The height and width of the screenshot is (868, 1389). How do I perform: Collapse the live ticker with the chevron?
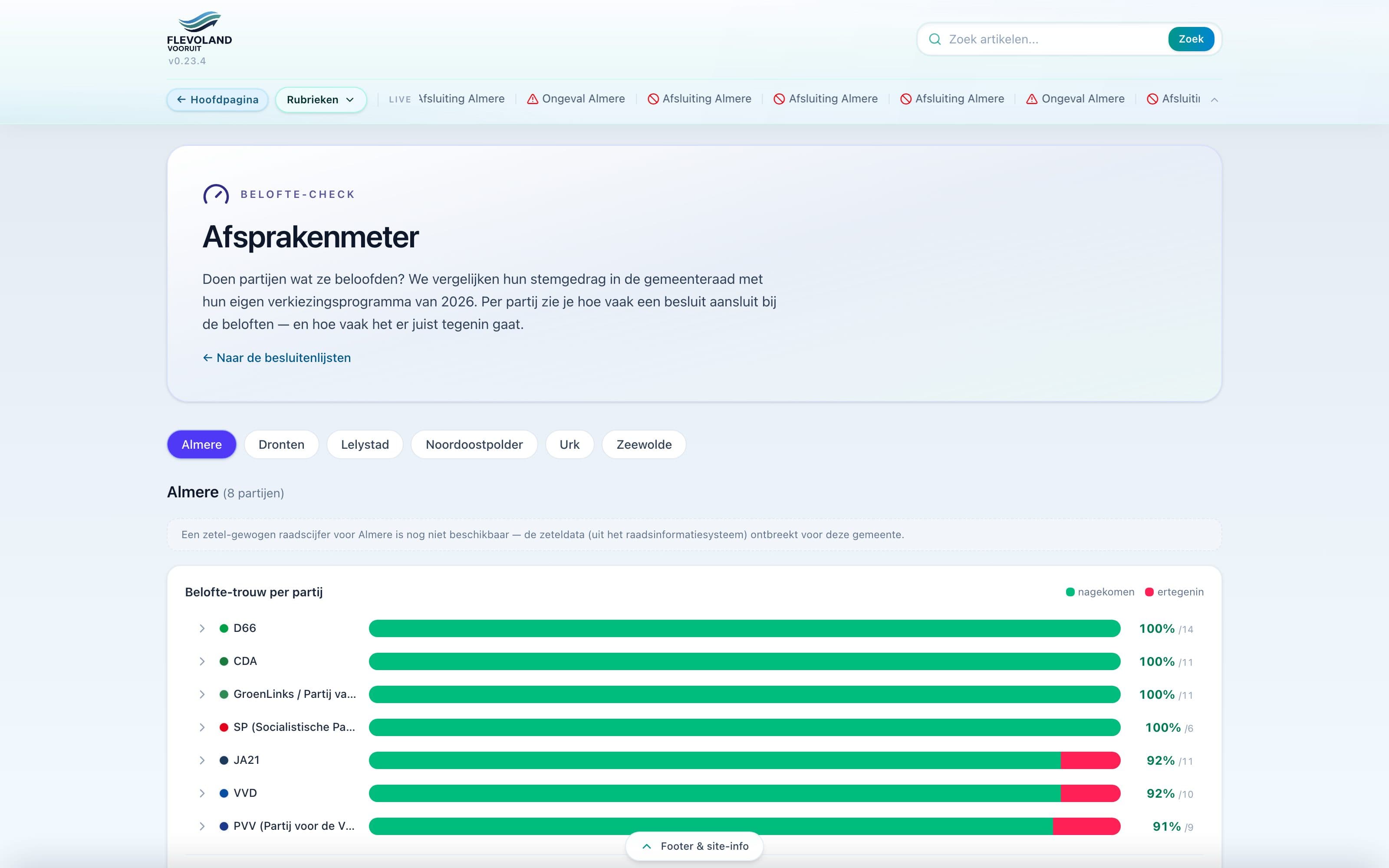point(1214,99)
